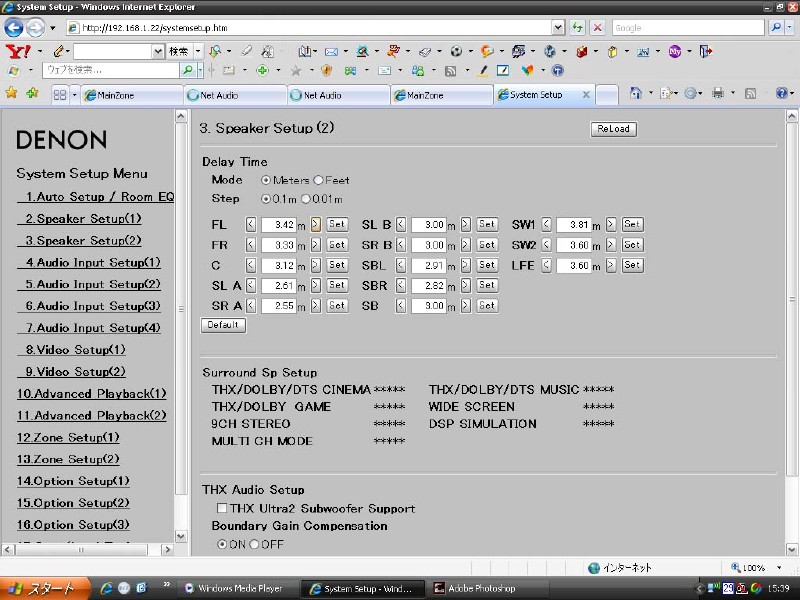Click the browser Back arrow button
The width and height of the screenshot is (800, 600).
14,28
